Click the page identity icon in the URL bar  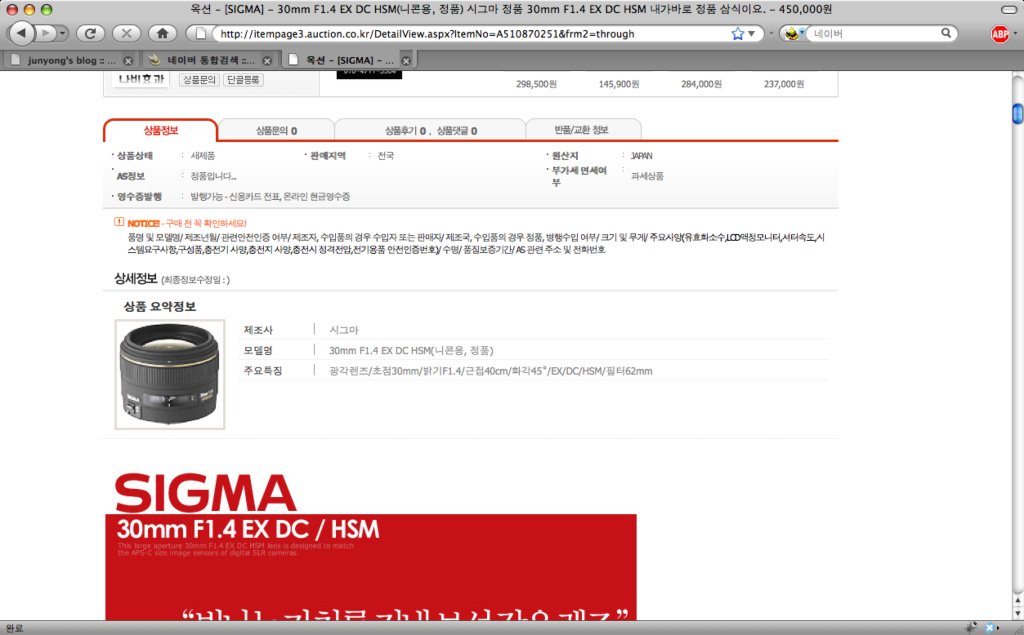pos(202,33)
